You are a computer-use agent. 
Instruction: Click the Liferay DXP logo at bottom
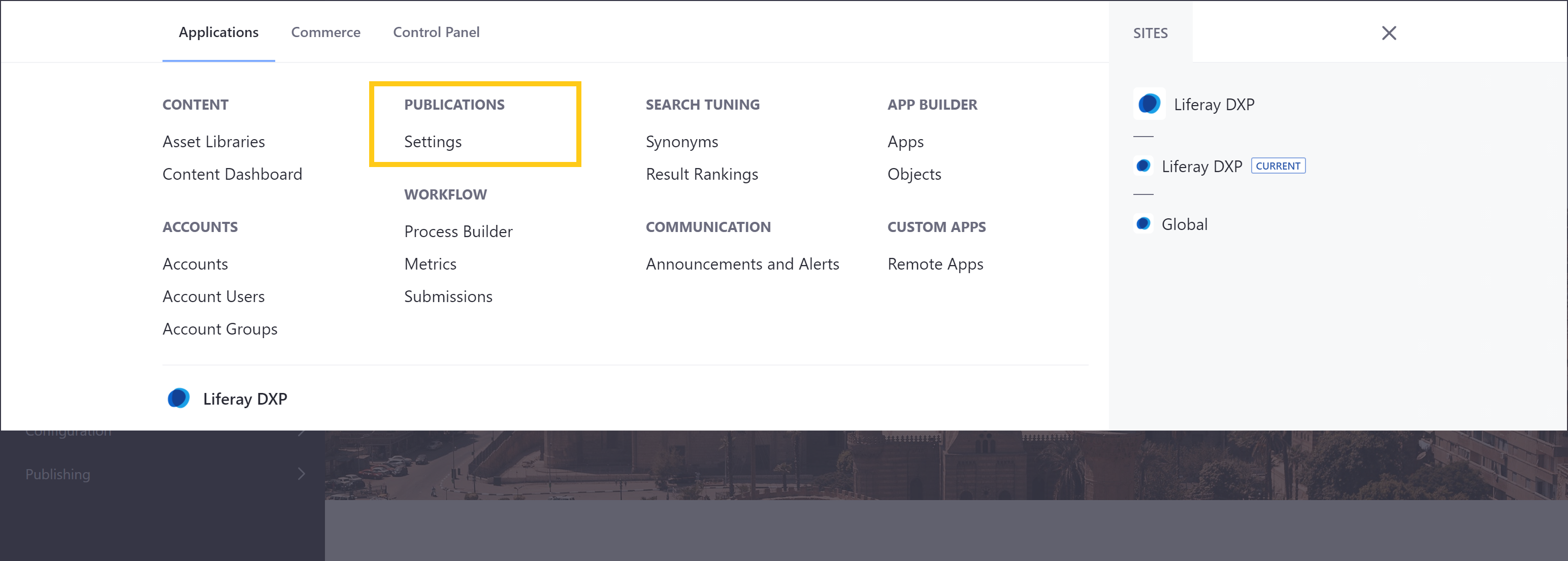click(178, 399)
